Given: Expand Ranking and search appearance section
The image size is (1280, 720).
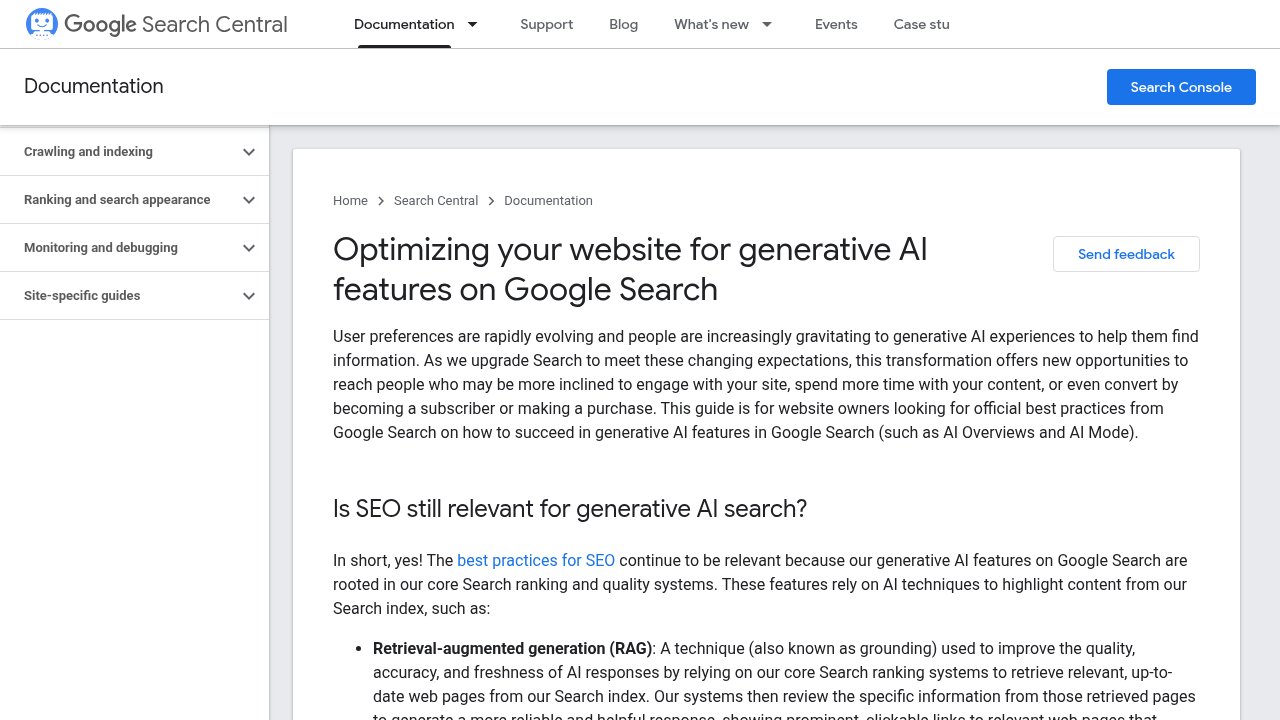Looking at the screenshot, I should pos(249,200).
